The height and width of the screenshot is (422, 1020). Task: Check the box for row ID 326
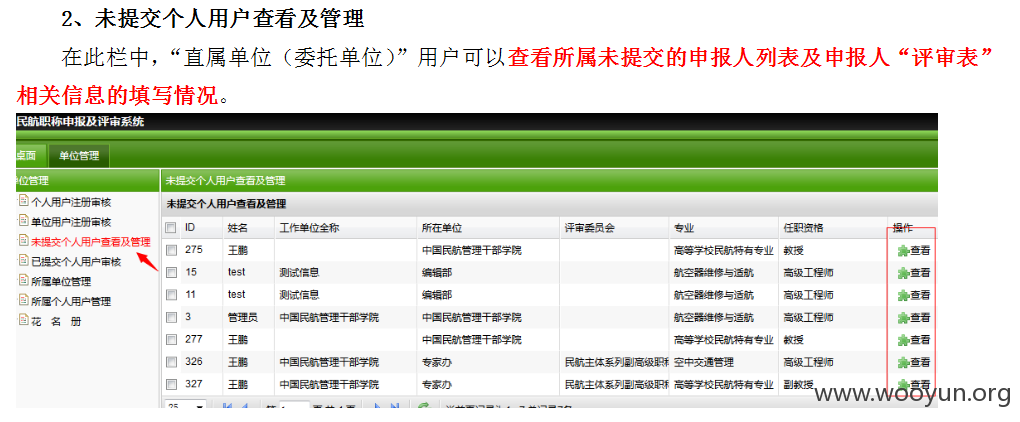coord(171,362)
